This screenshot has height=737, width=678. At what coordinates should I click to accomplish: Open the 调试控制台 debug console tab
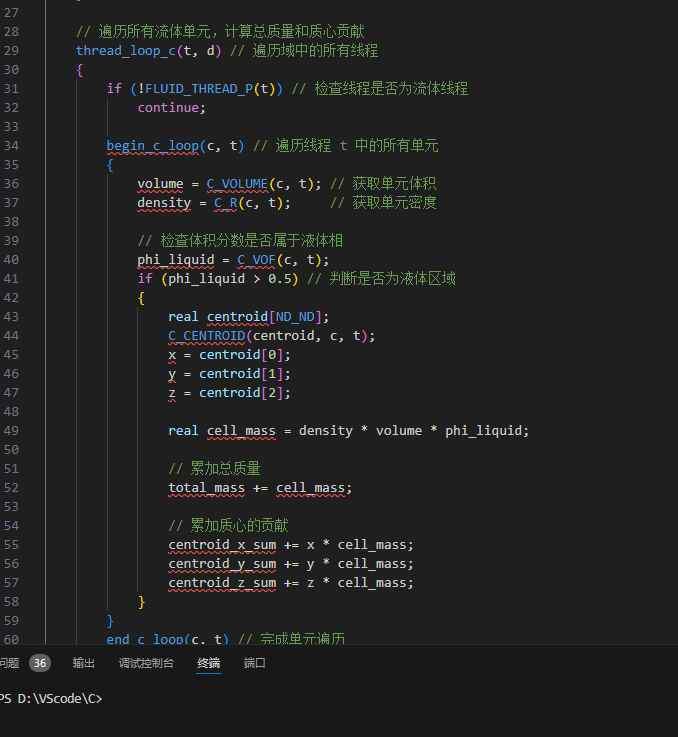(x=146, y=663)
